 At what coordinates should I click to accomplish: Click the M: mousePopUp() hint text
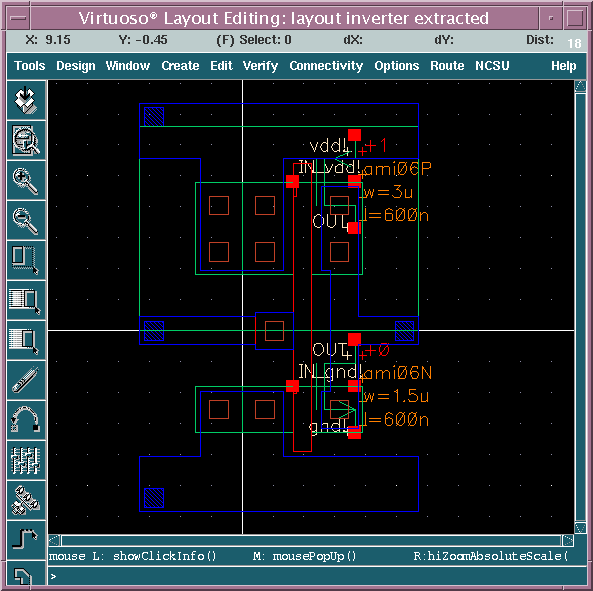click(304, 556)
